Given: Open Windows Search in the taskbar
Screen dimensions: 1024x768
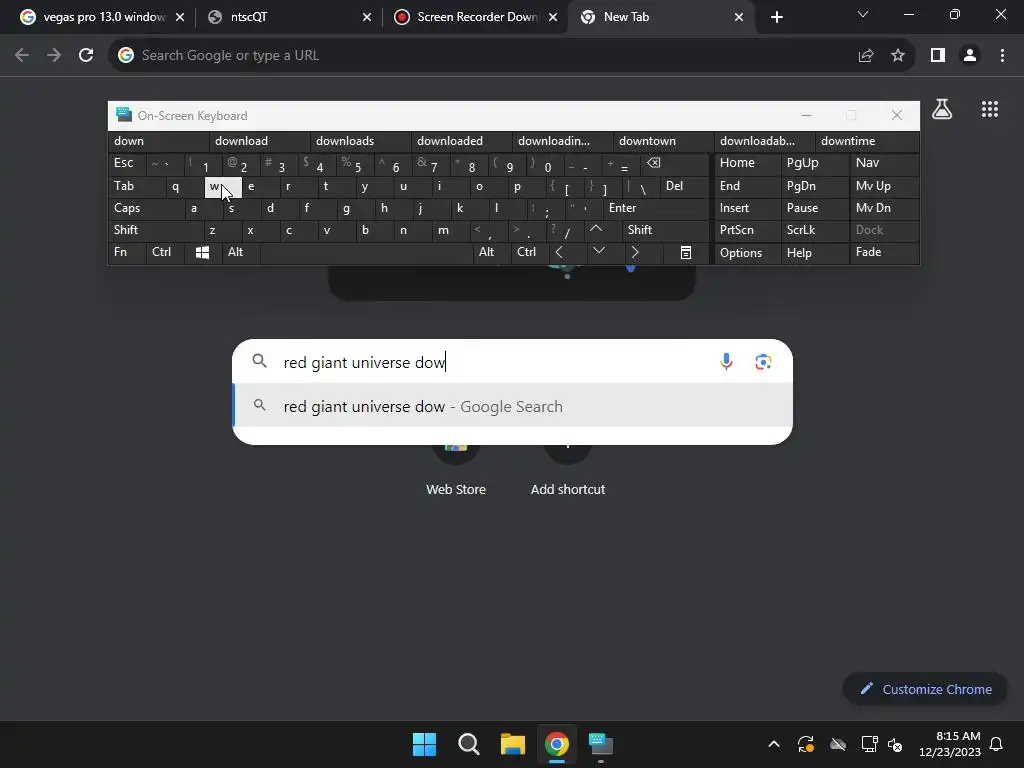Looking at the screenshot, I should (x=469, y=744).
